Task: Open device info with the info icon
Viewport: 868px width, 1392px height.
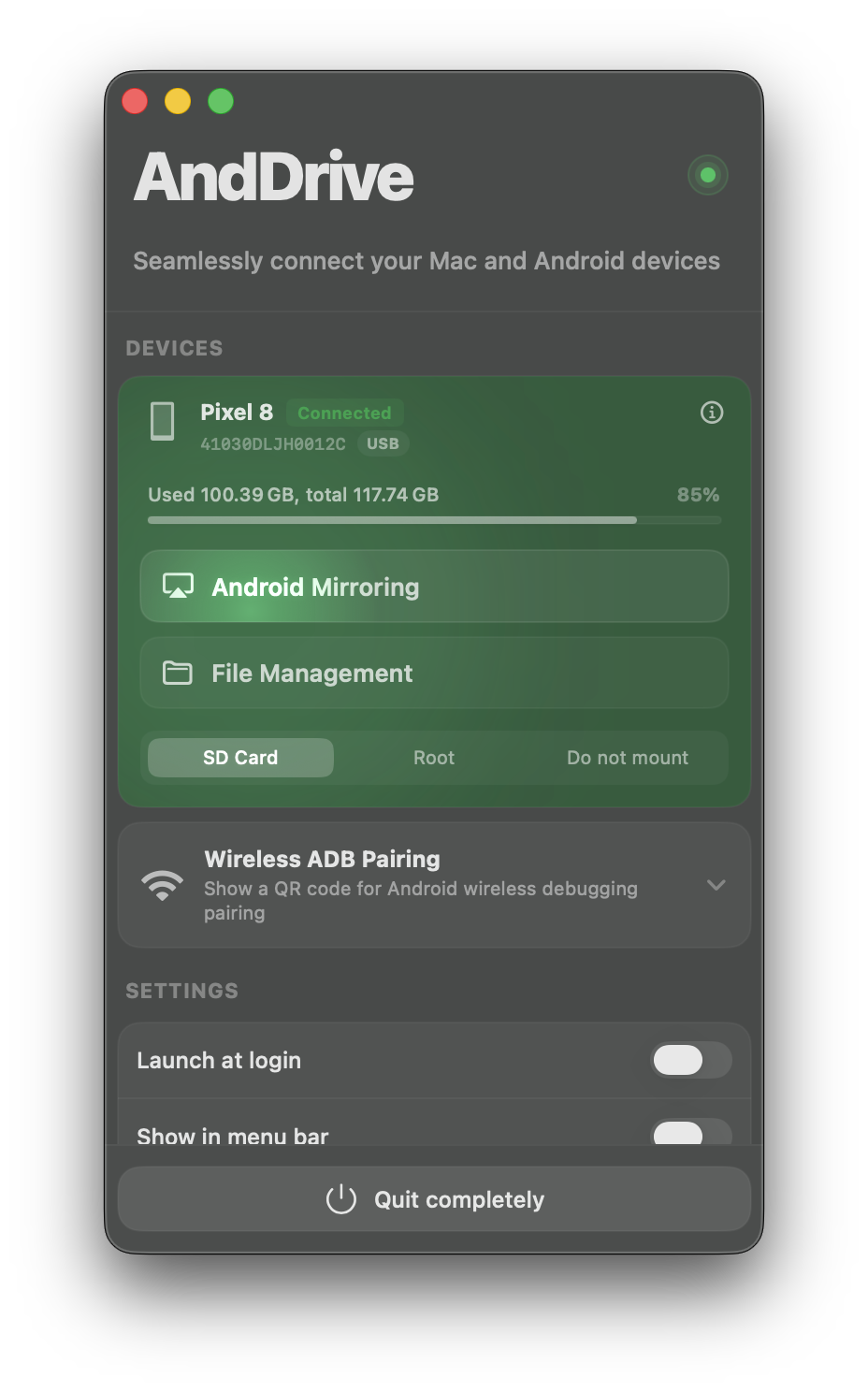Action: coord(712,413)
